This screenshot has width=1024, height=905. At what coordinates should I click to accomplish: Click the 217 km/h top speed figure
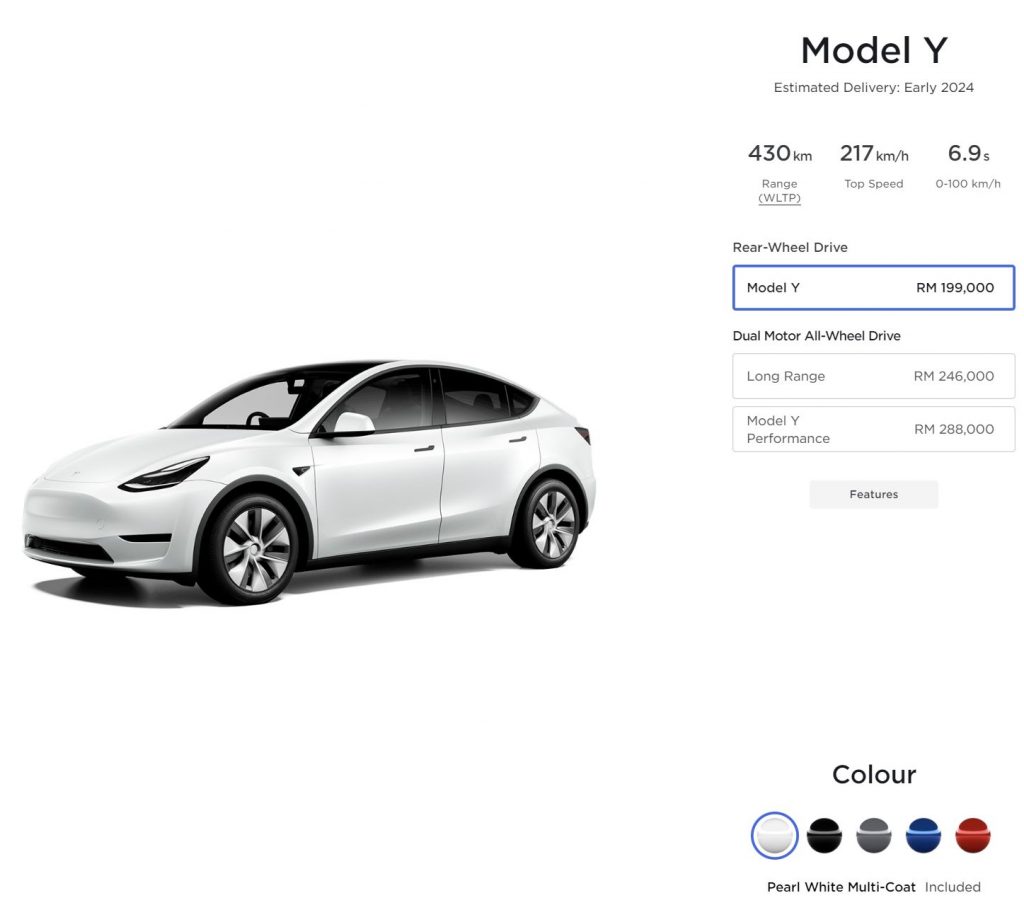874,153
